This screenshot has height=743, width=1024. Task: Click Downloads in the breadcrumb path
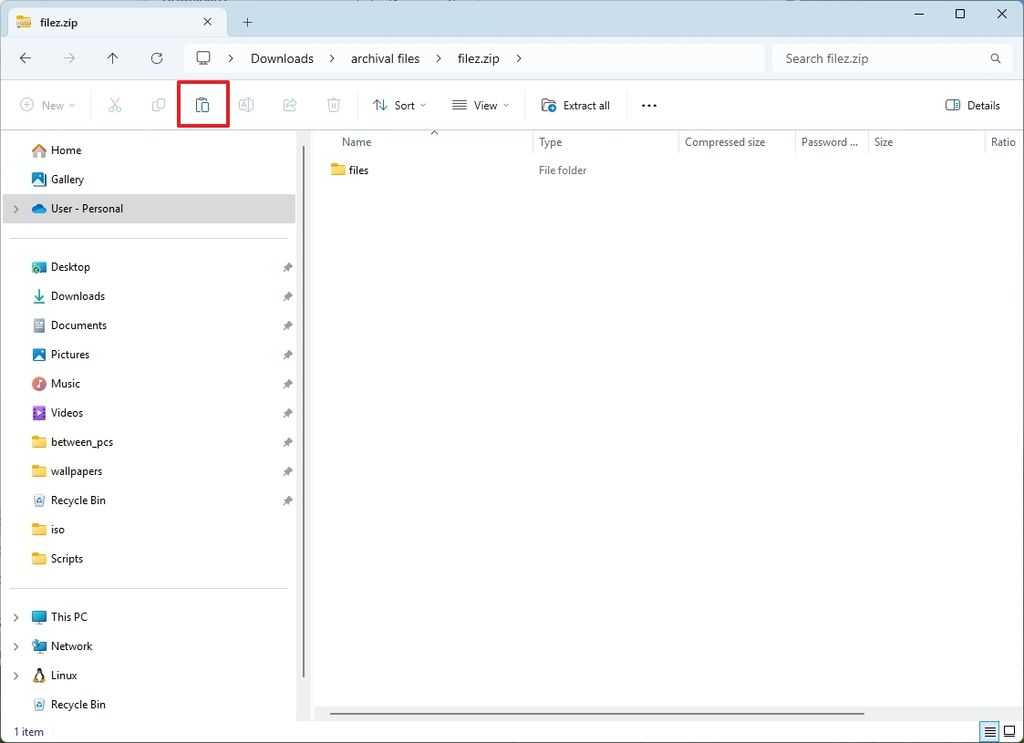[x=282, y=58]
